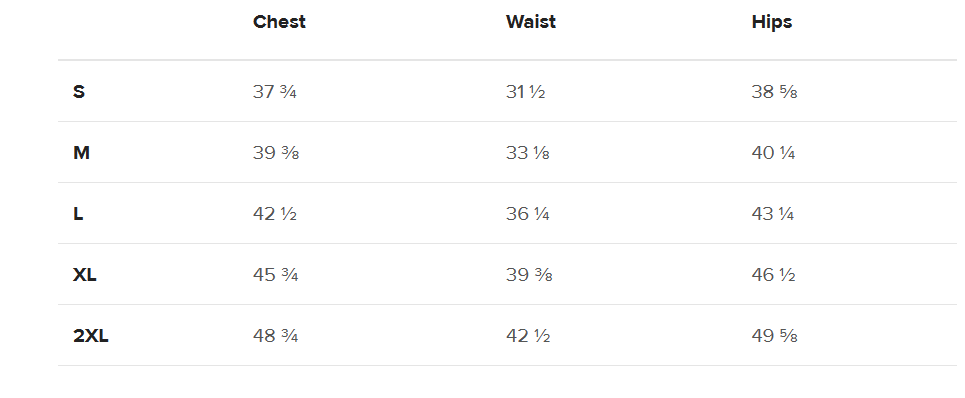The width and height of the screenshot is (965, 398).
Task: Select the S size row label
Action: [79, 92]
